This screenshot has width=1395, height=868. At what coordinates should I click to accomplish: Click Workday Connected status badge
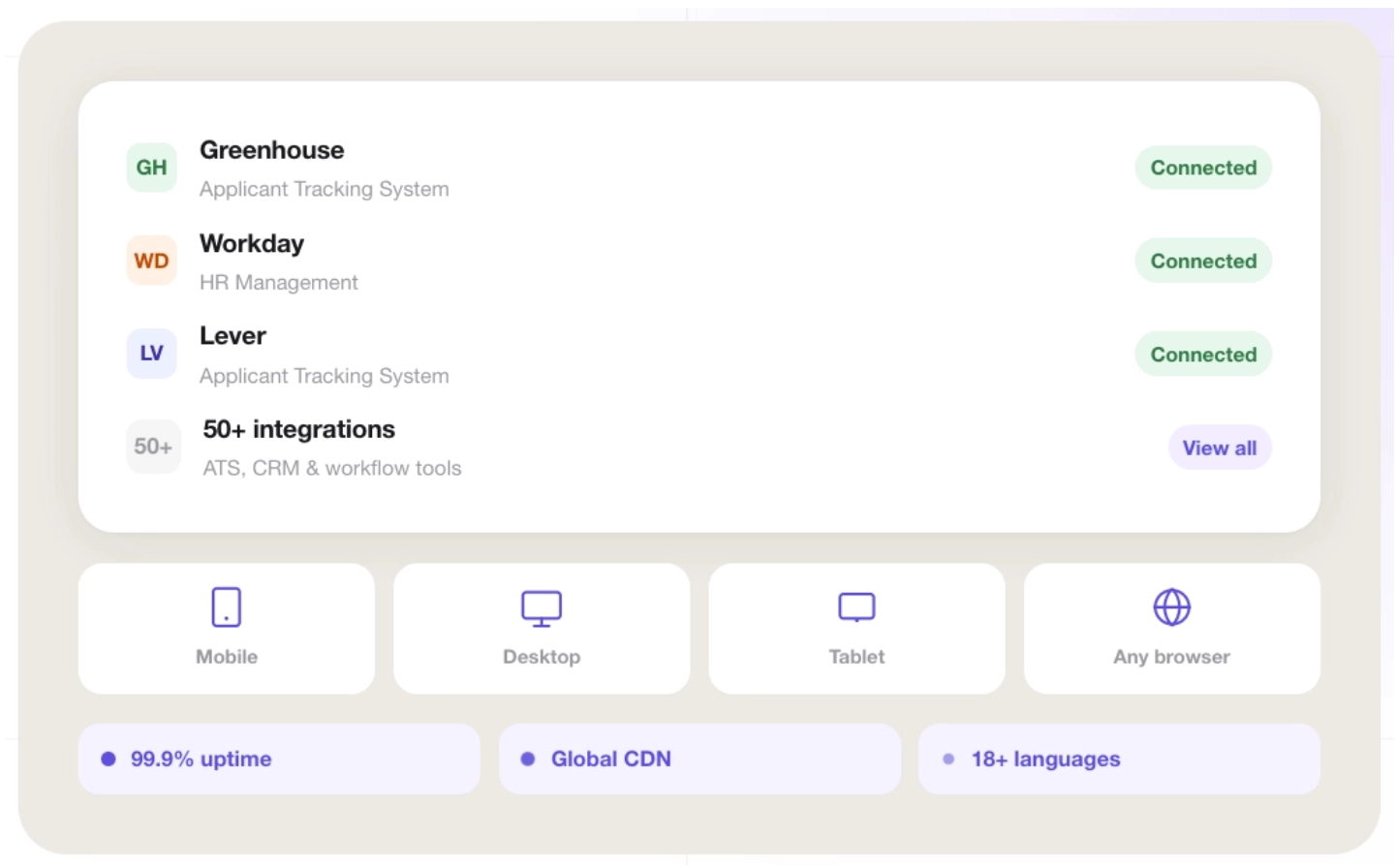click(x=1203, y=261)
